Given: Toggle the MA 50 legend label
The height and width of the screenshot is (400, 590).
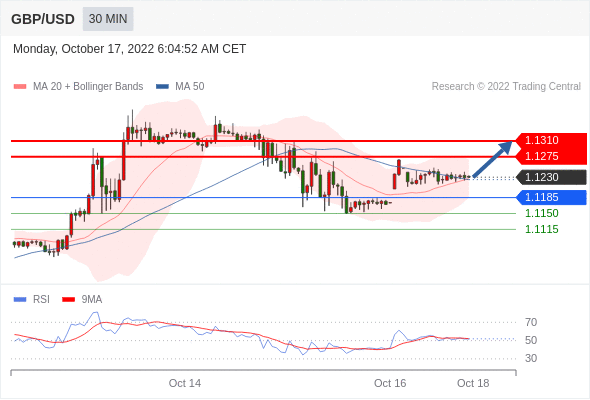Looking at the screenshot, I should (x=190, y=87).
